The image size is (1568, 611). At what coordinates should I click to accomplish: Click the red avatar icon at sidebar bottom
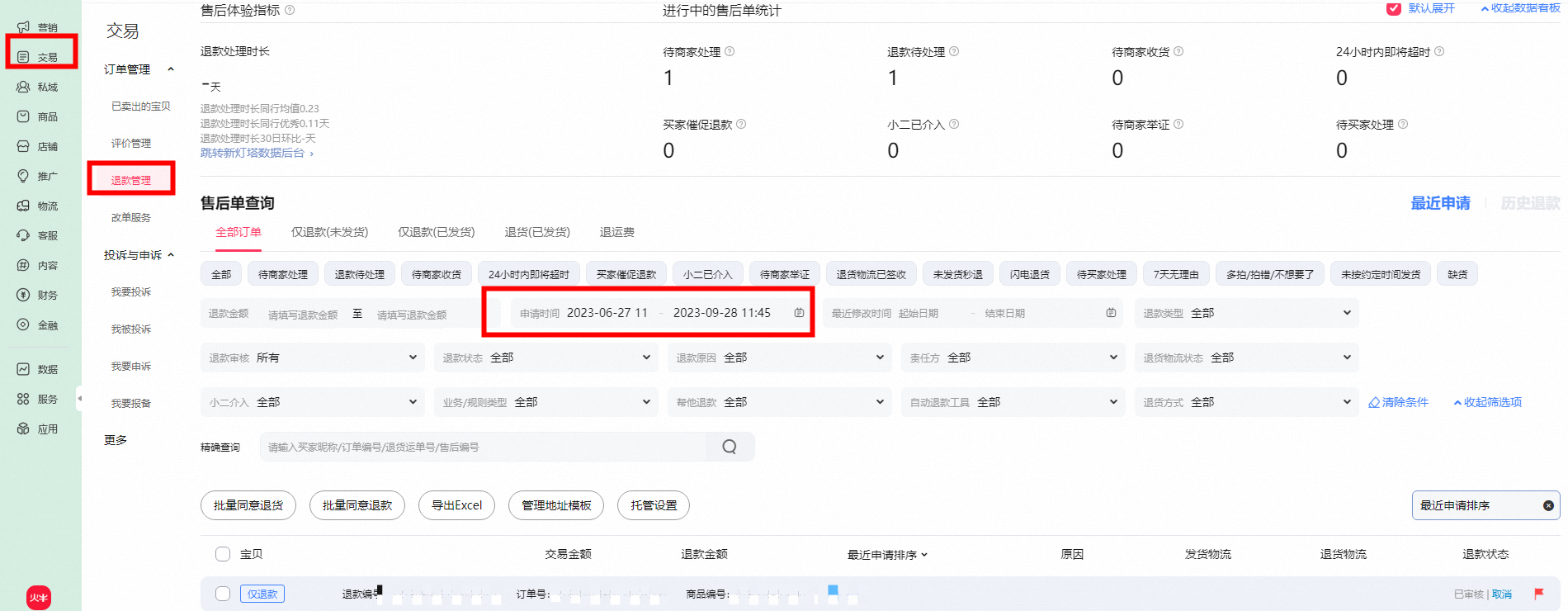point(39,598)
